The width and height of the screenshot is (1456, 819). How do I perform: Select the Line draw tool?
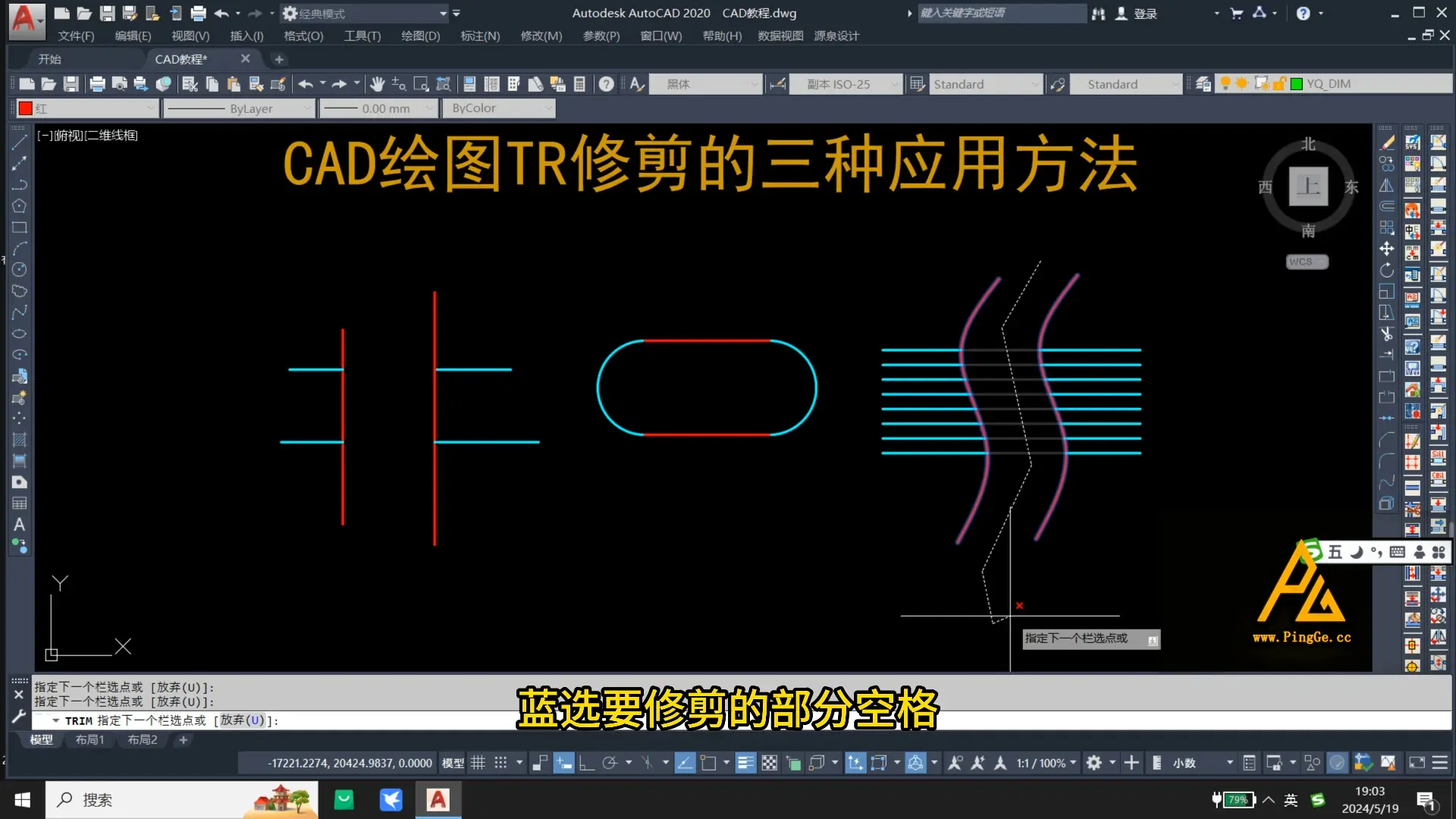19,143
